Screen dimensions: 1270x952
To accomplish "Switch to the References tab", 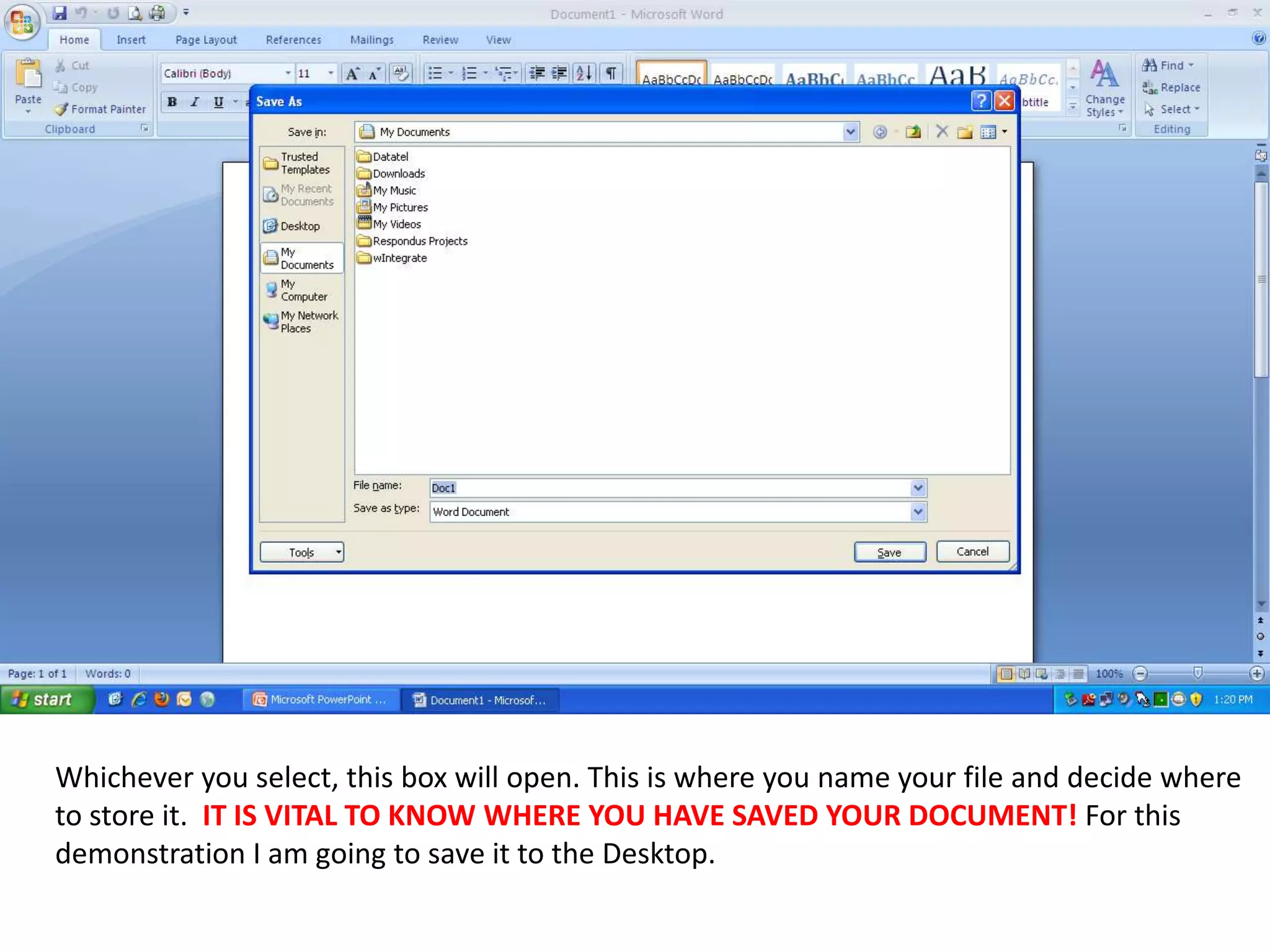I will (x=293, y=40).
